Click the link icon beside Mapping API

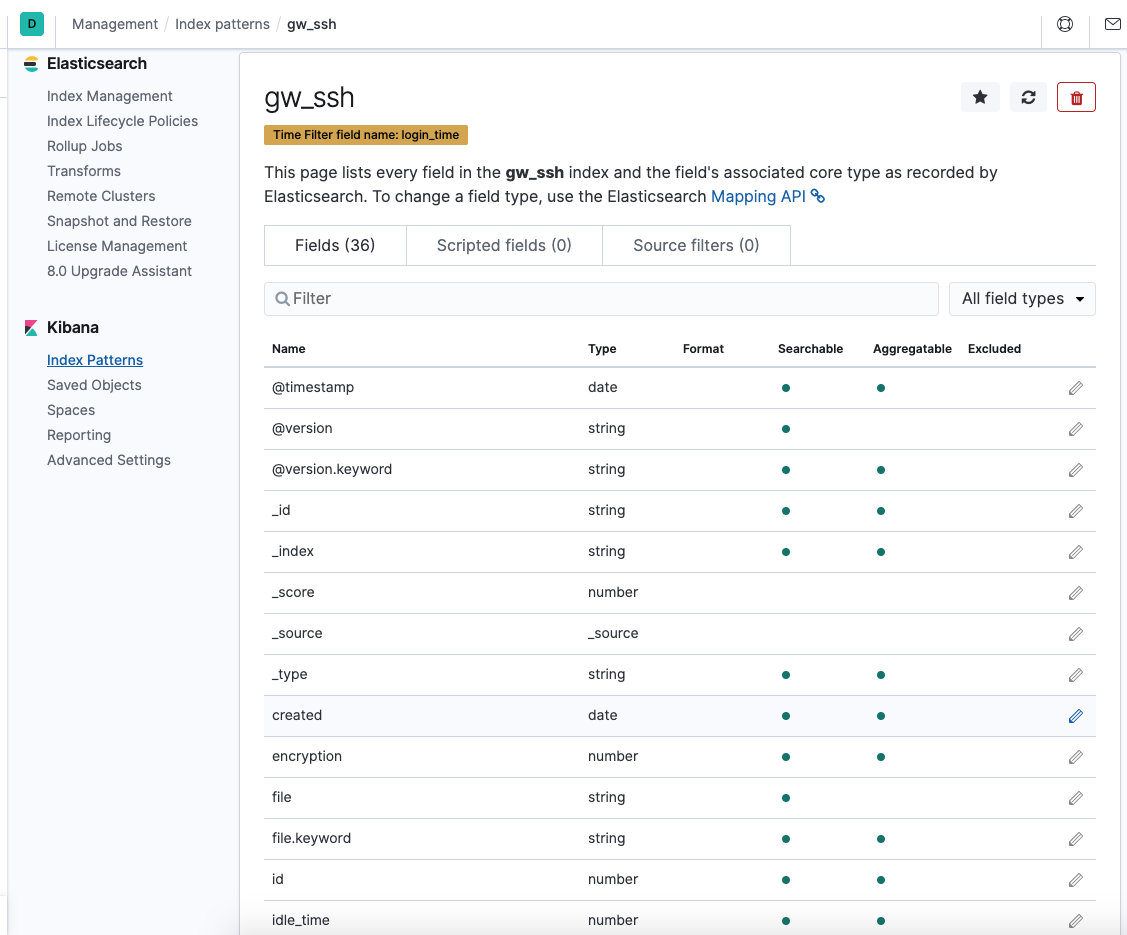(818, 196)
